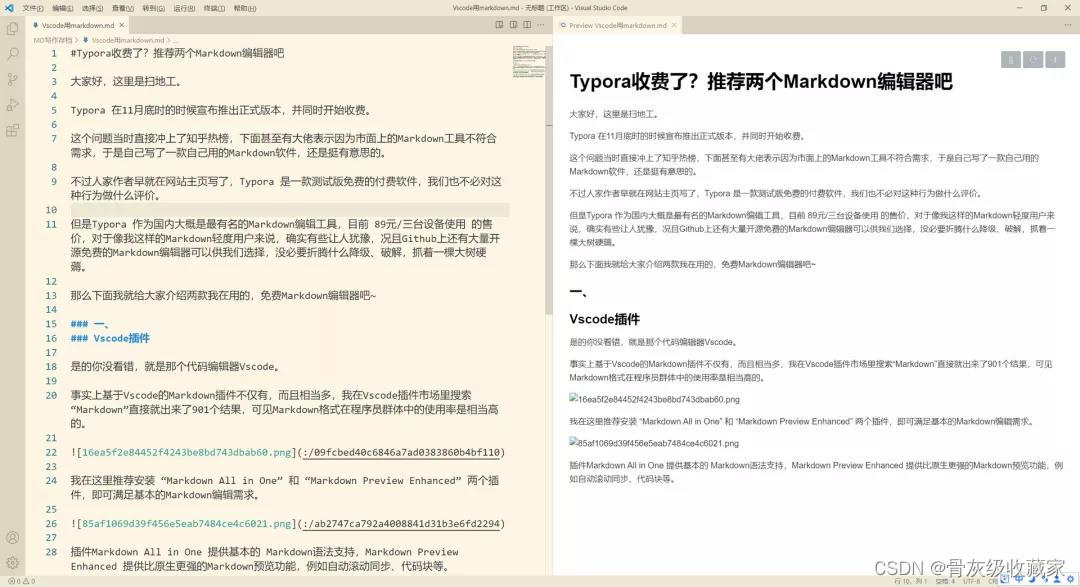Image resolution: width=1080 pixels, height=587 pixels.
Task: Click the gear icon in IME tray
Action: tap(1070, 579)
